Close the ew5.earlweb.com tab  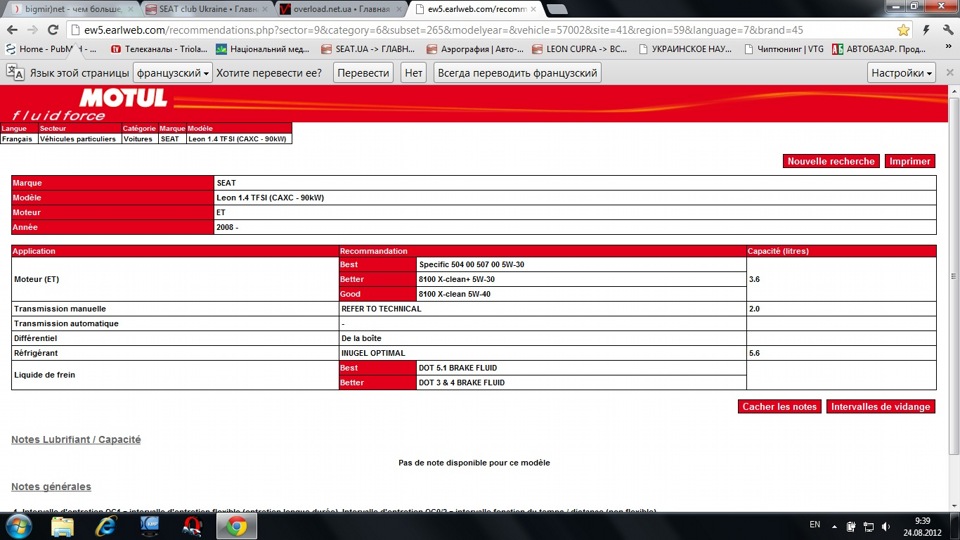click(533, 9)
